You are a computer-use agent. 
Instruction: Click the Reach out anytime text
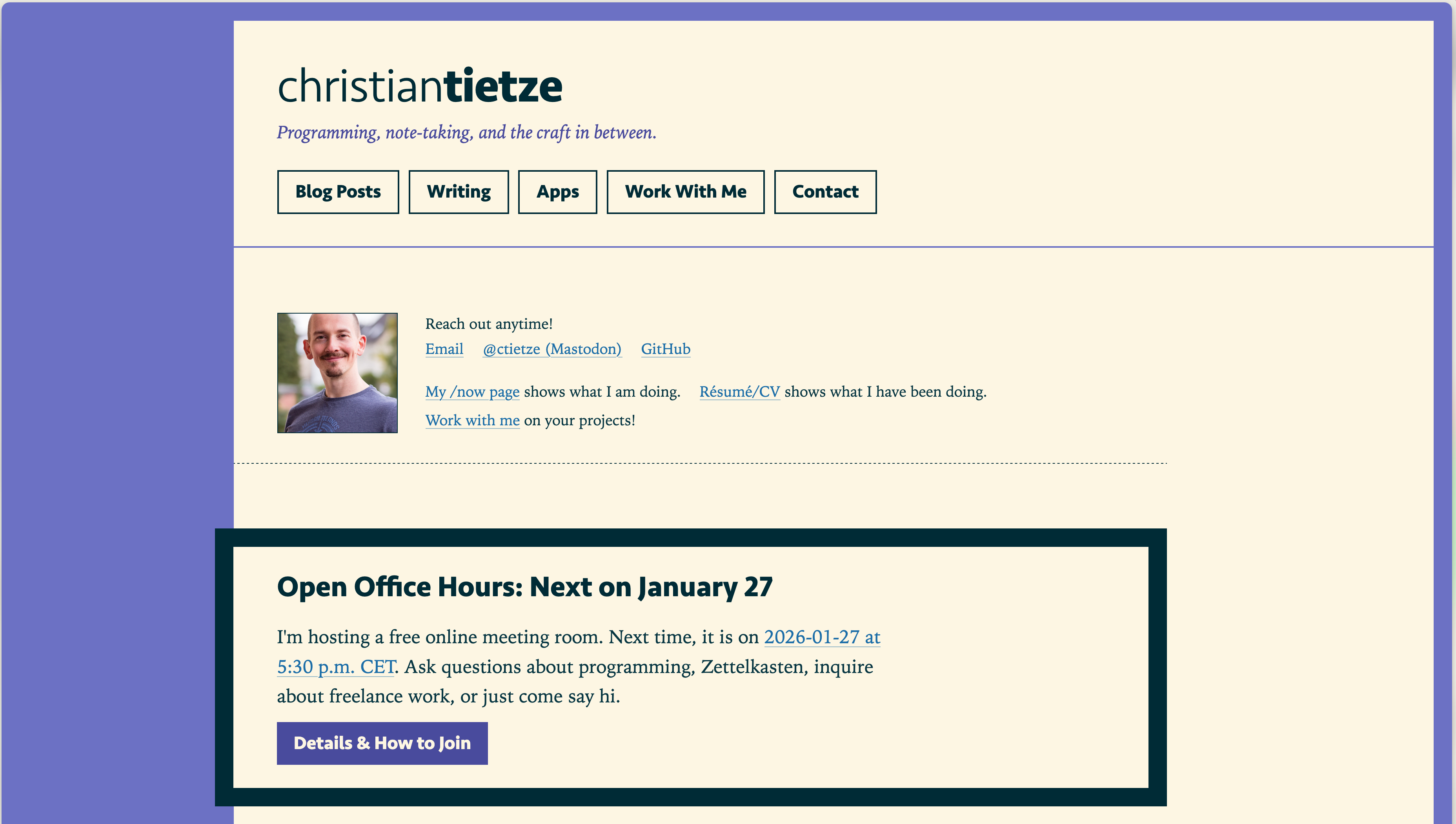point(489,324)
